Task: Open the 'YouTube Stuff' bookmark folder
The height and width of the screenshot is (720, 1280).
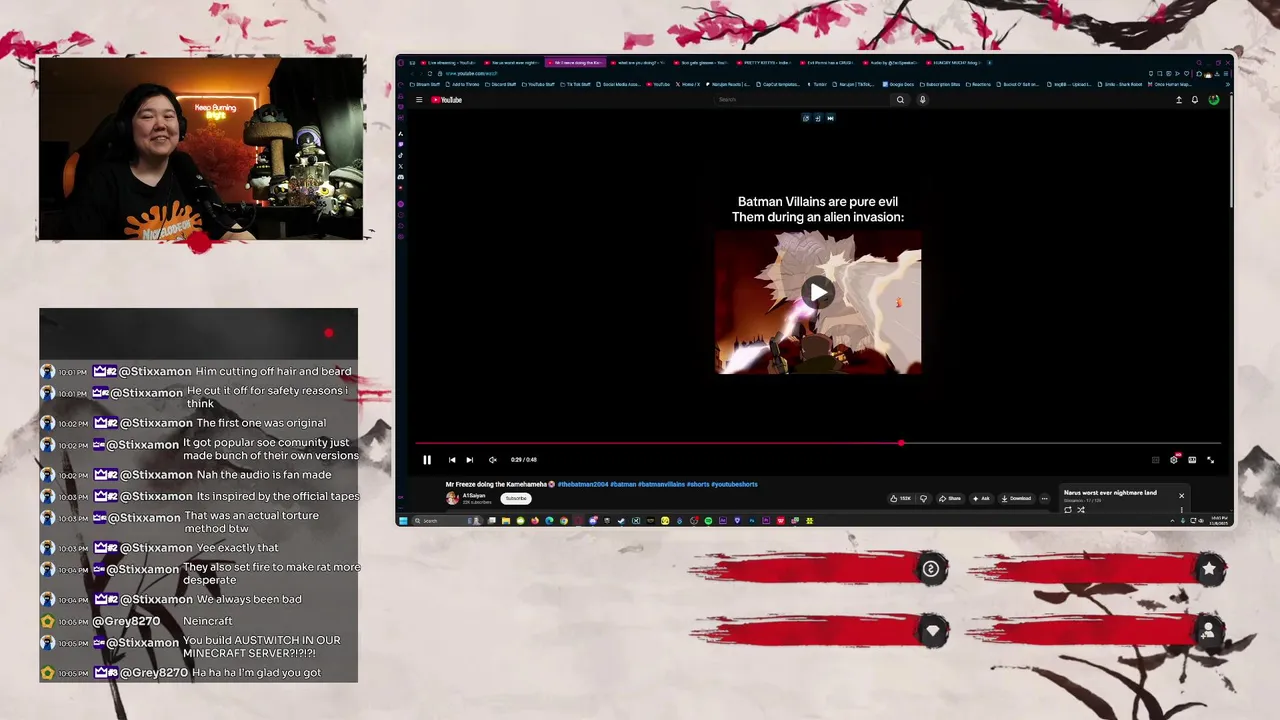Action: click(x=537, y=84)
